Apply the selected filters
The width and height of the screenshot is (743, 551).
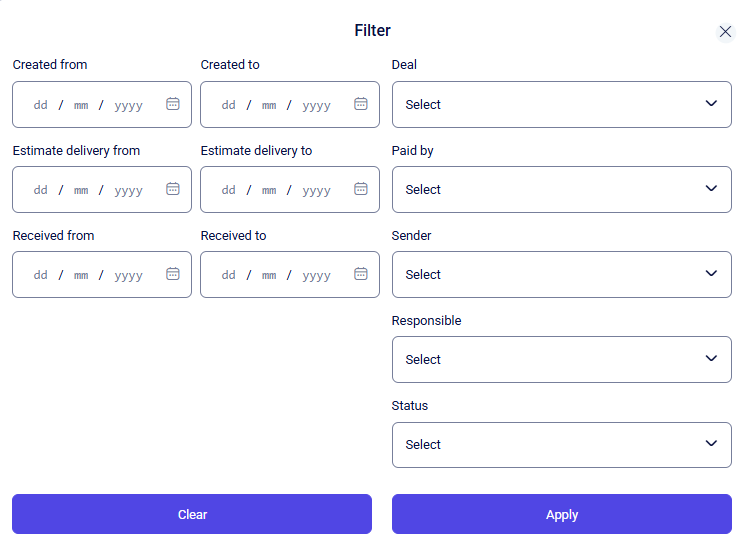[561, 514]
